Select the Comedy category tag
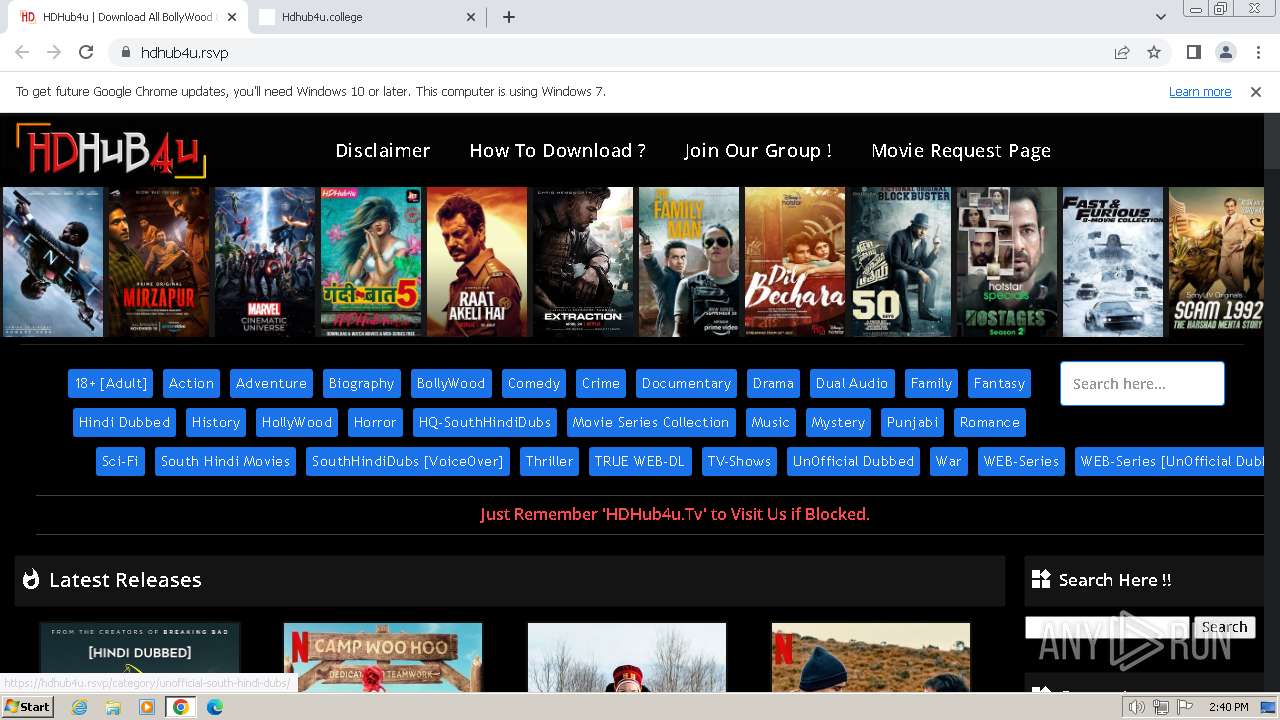The image size is (1280, 720). (x=534, y=383)
